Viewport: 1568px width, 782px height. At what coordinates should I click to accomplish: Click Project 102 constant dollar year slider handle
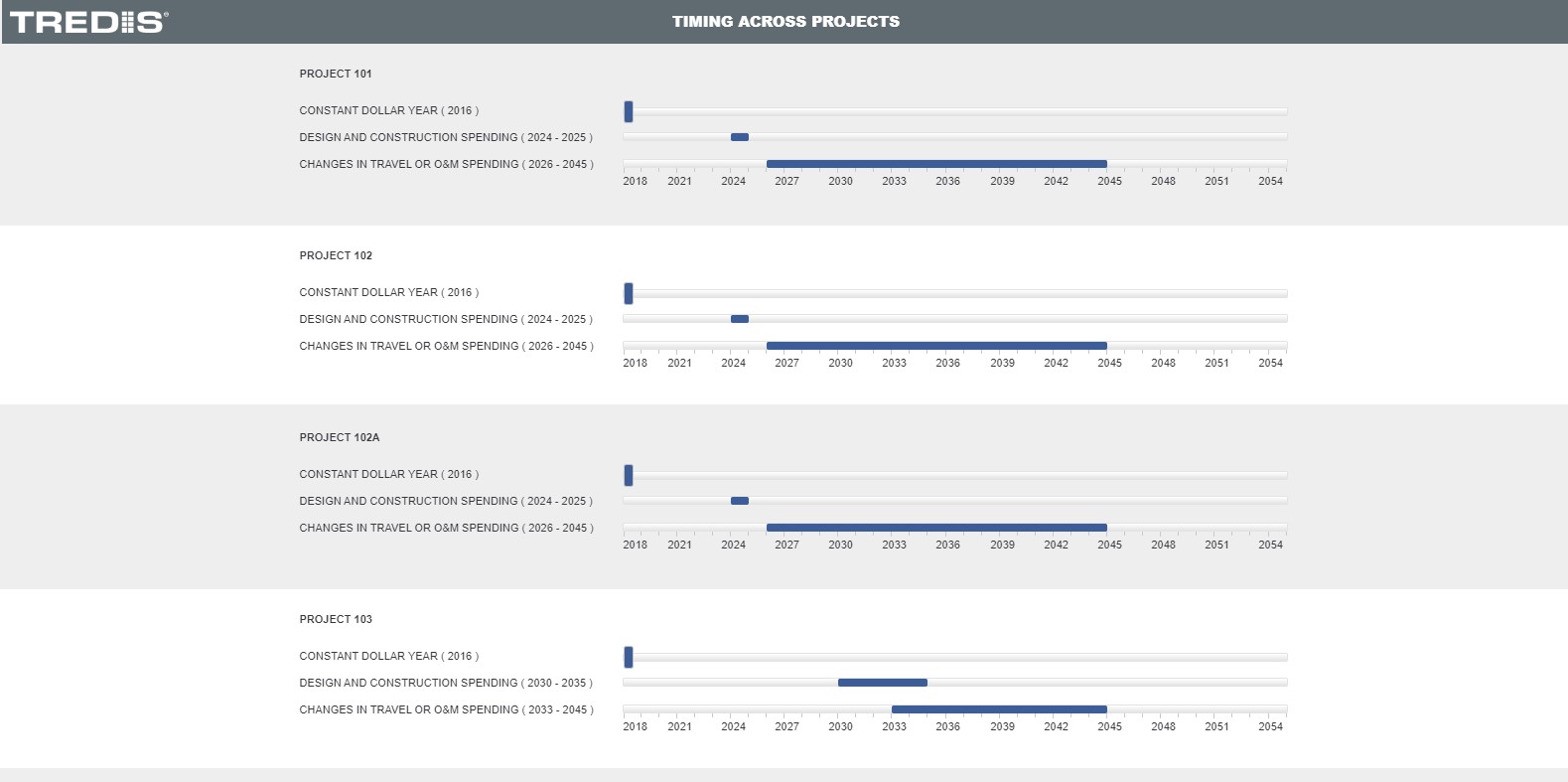click(x=629, y=293)
